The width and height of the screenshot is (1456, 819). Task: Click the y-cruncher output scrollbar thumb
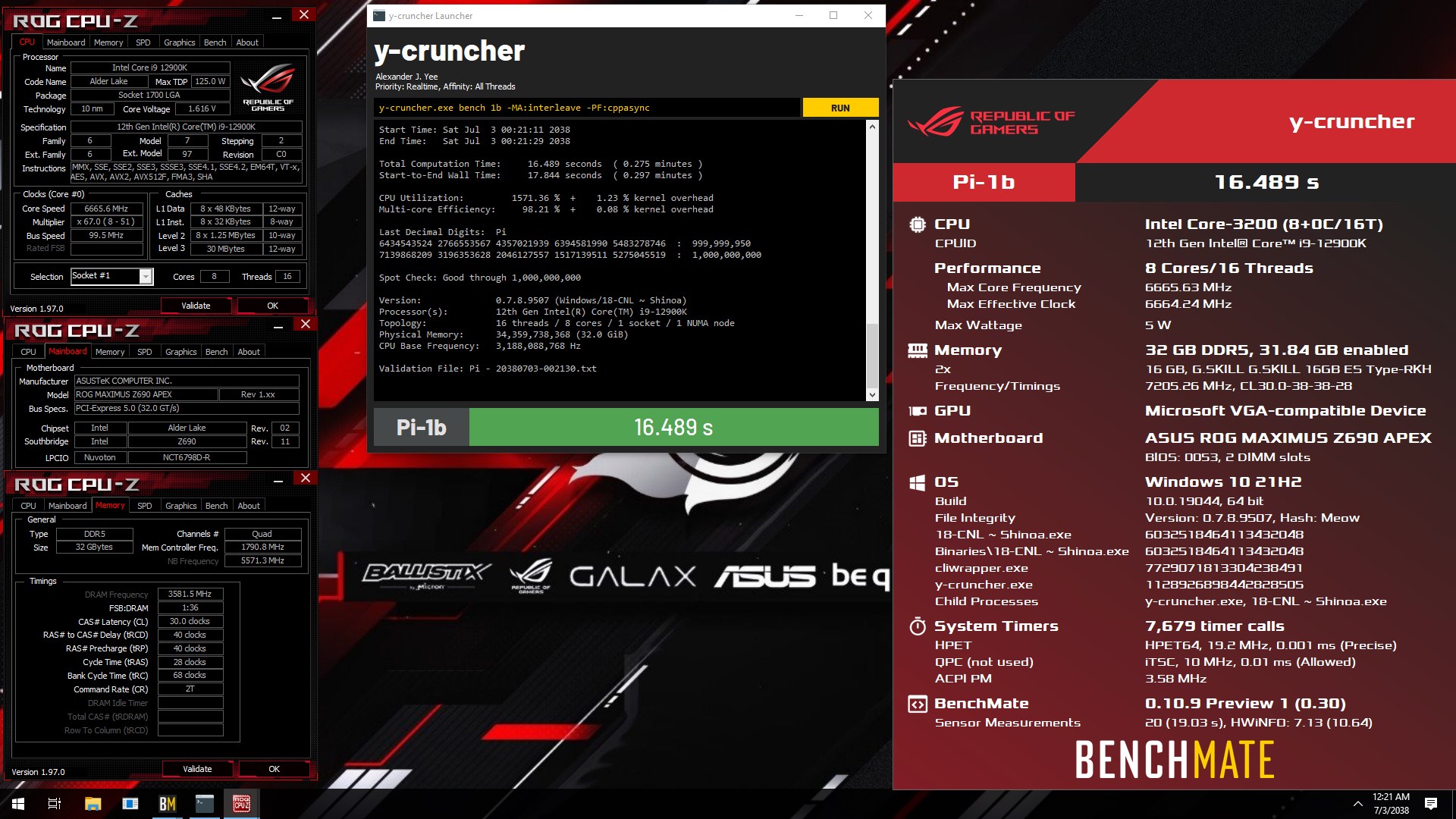pyautogui.click(x=872, y=356)
